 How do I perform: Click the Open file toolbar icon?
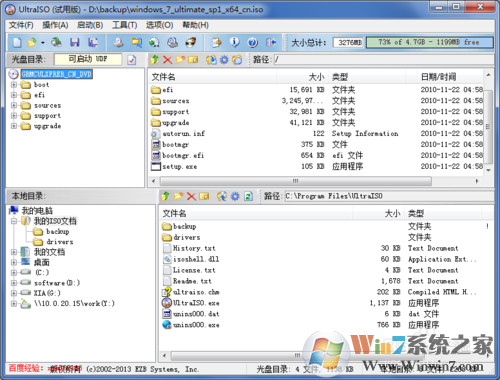pyautogui.click(x=32, y=42)
